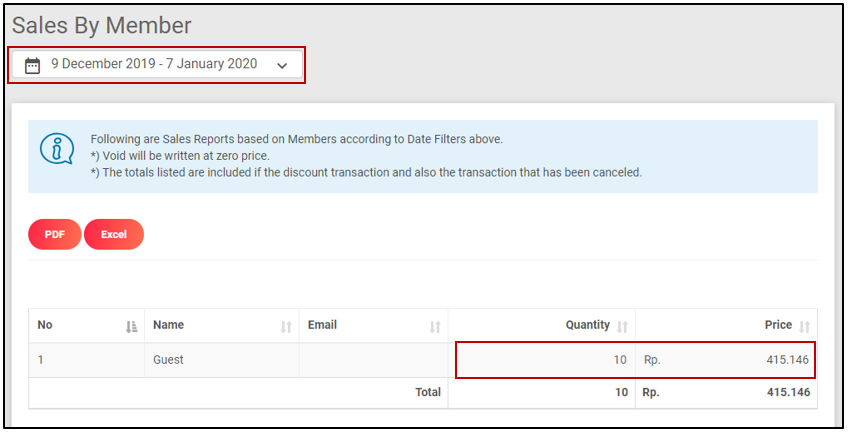Select the Name column header label
Viewport: 848px width, 433px height.
click(168, 325)
